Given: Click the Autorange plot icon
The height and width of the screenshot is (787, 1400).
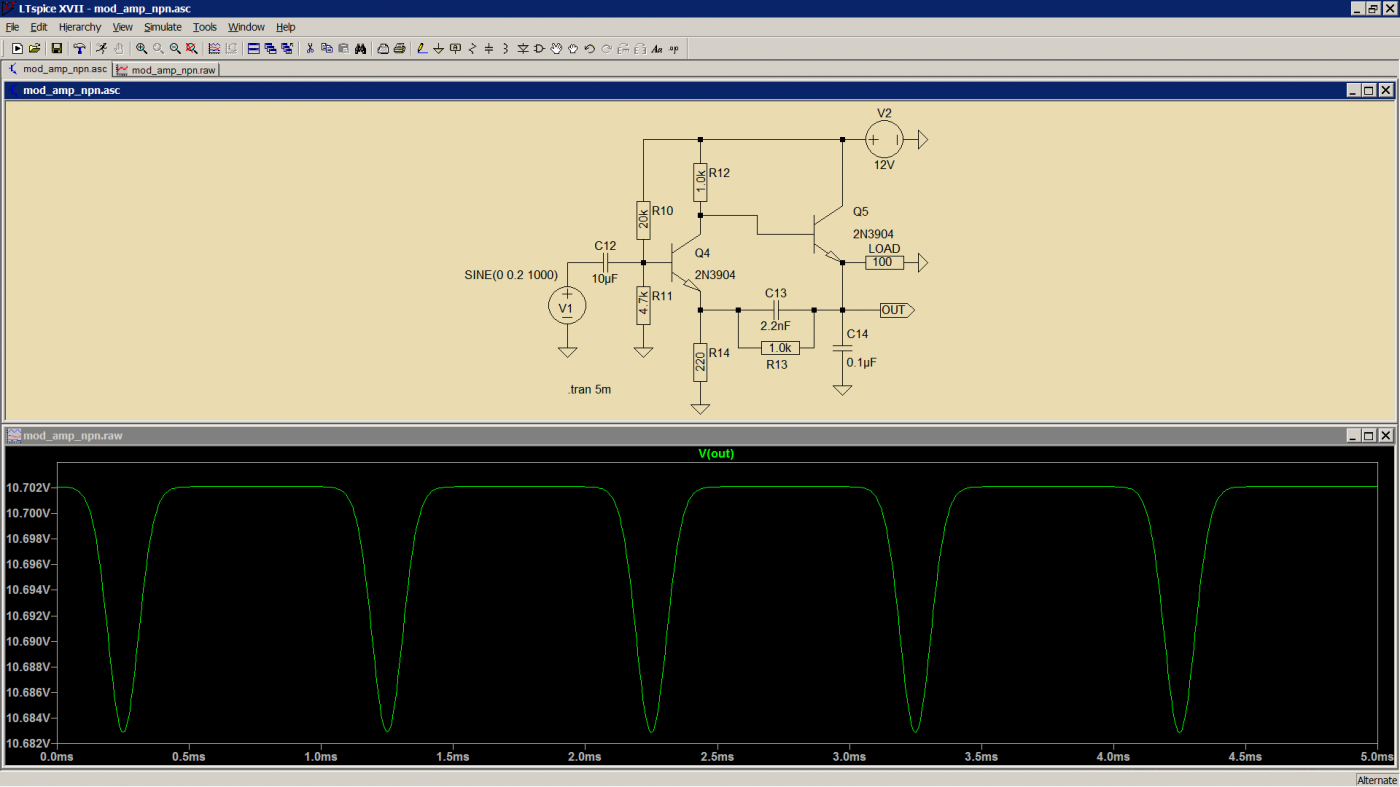Looking at the screenshot, I should coord(214,48).
